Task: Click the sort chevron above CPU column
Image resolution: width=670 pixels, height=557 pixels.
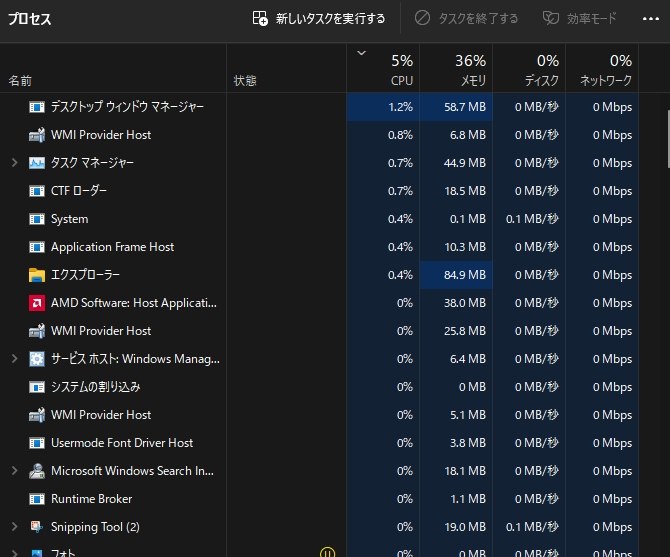Action: pyautogui.click(x=361, y=53)
